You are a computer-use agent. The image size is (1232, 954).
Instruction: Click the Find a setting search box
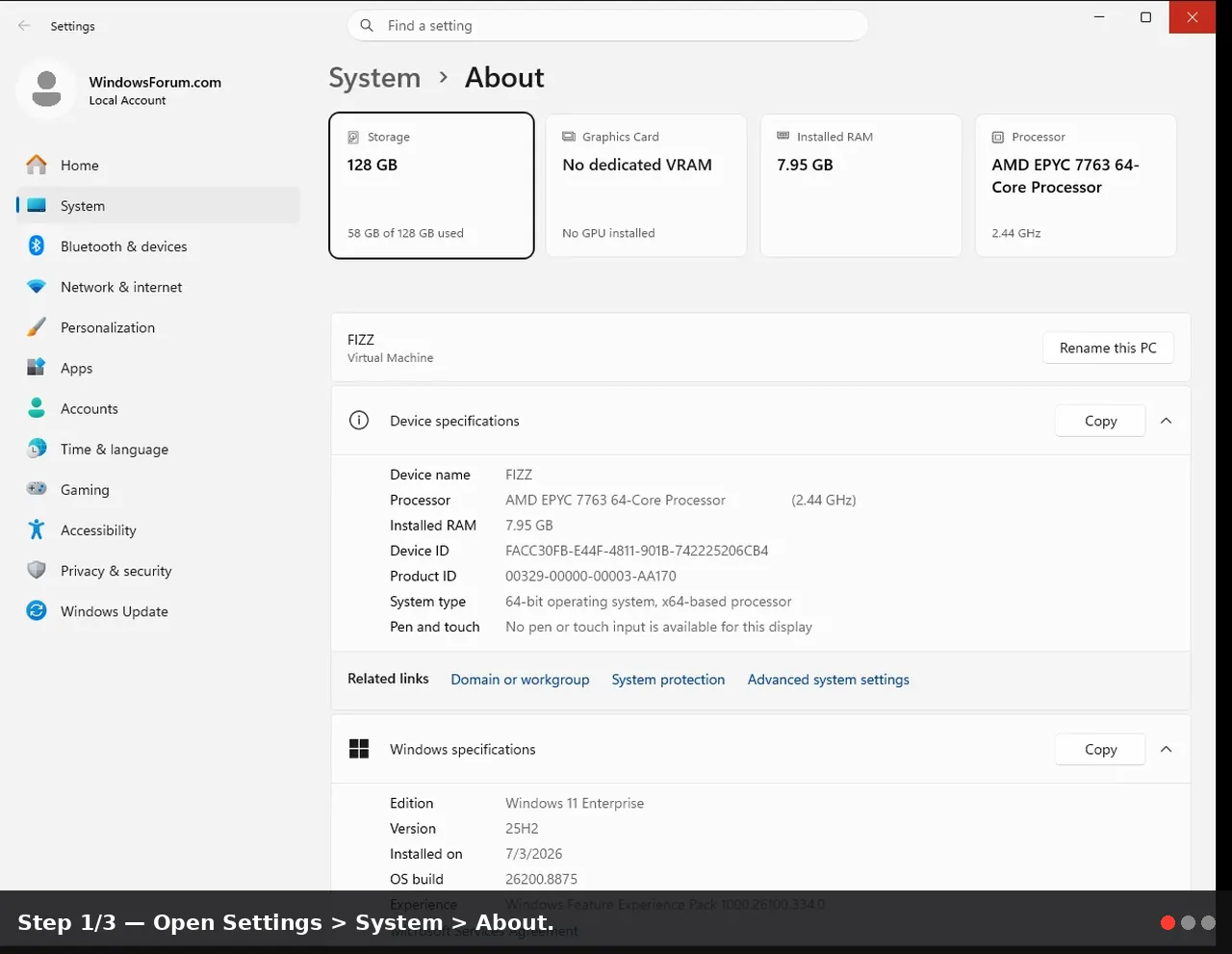tap(607, 26)
